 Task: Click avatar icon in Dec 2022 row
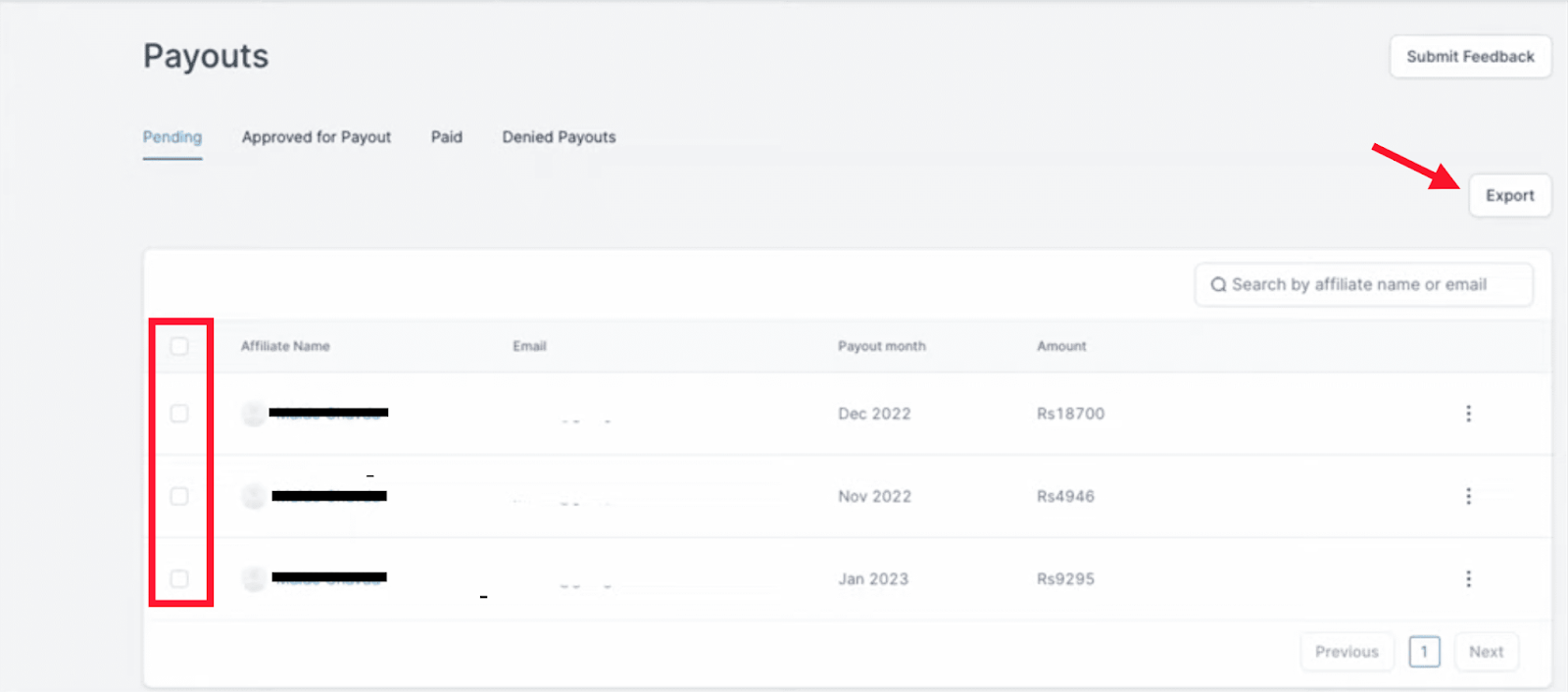[254, 414]
